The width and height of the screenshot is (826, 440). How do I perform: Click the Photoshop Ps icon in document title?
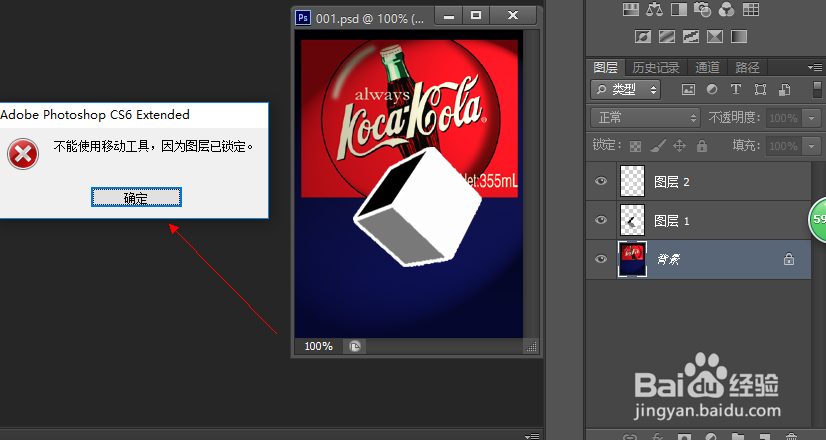pyautogui.click(x=303, y=18)
